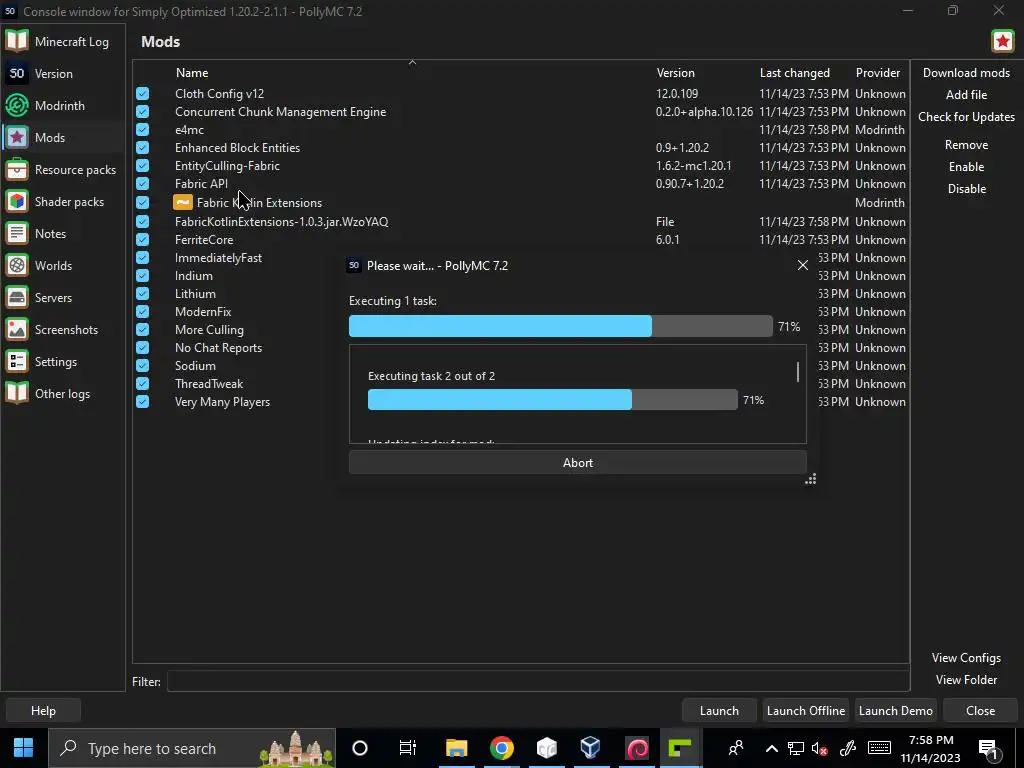
Task: Toggle Enhanced Block Entities checkbox
Action: tap(142, 148)
